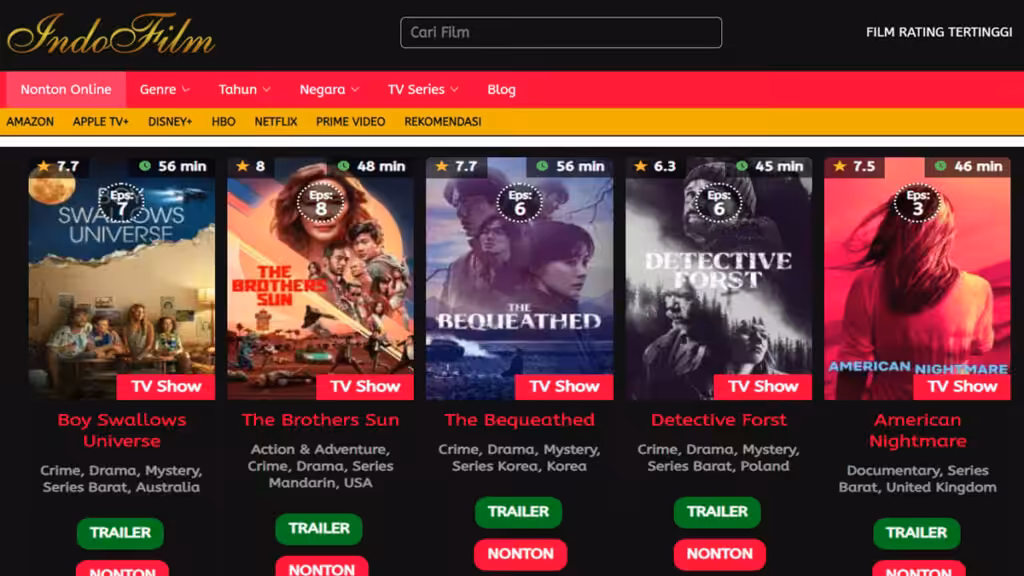Click the IndoFilm logo

(x=111, y=34)
